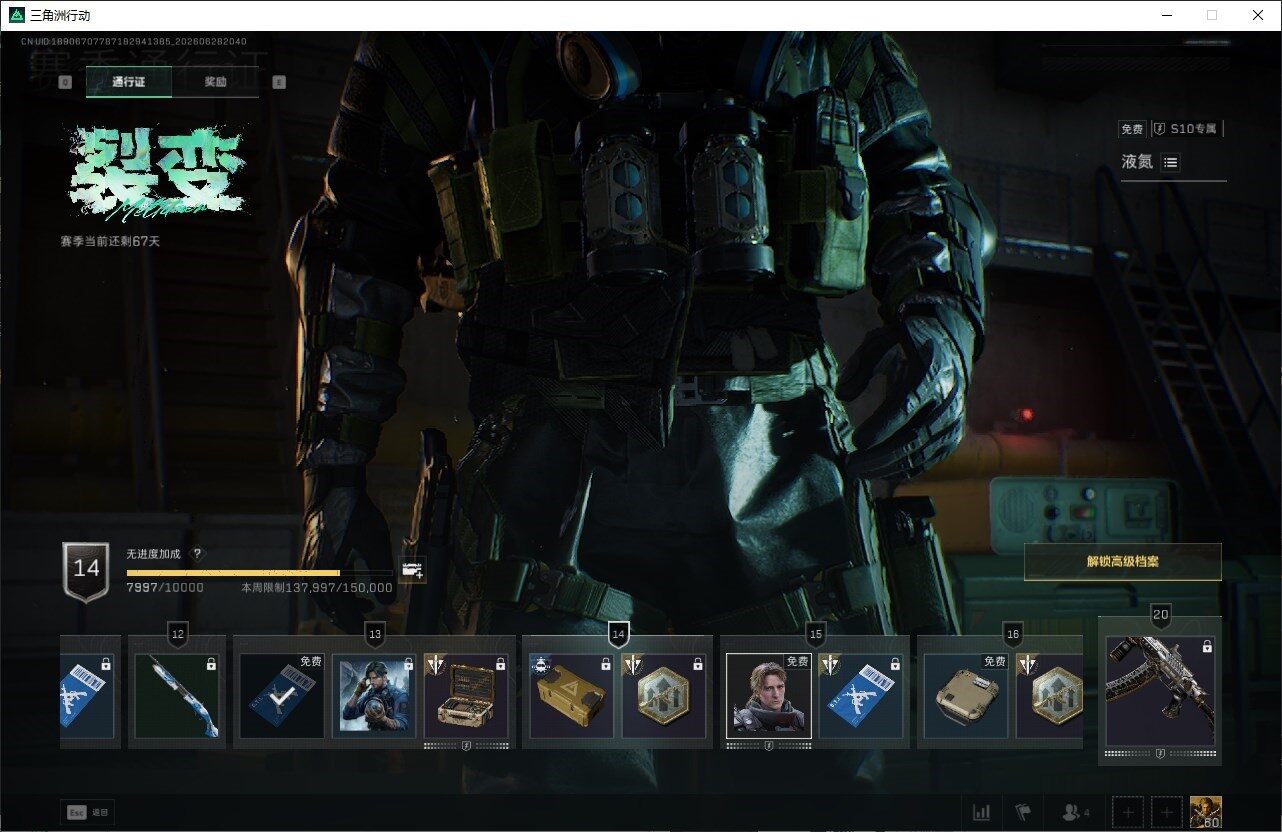
Task: Click the lock icon on the level 12 shotgun
Action: pyautogui.click(x=211, y=663)
